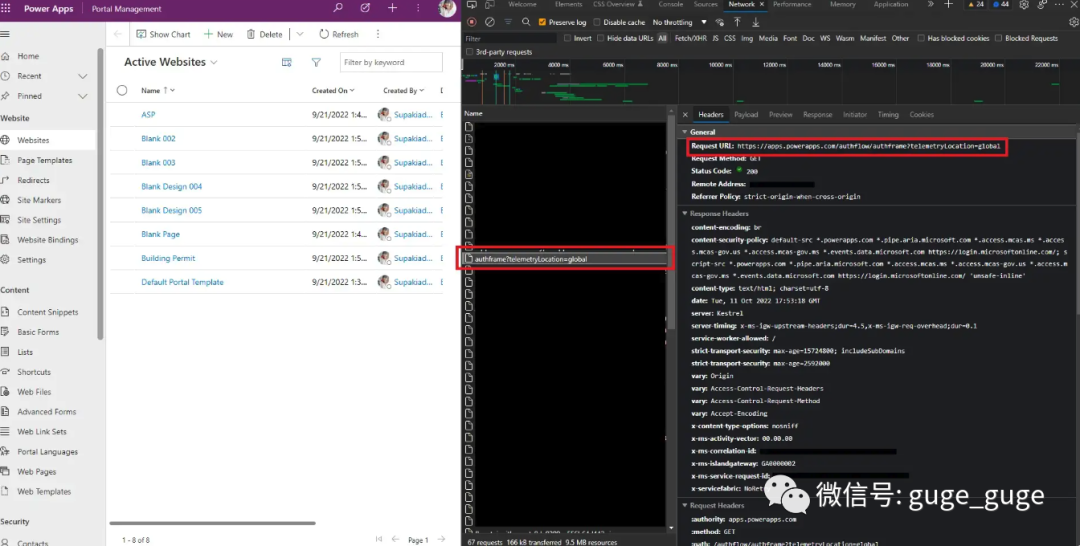Open command bar overflow next to Refresh

click(377, 34)
